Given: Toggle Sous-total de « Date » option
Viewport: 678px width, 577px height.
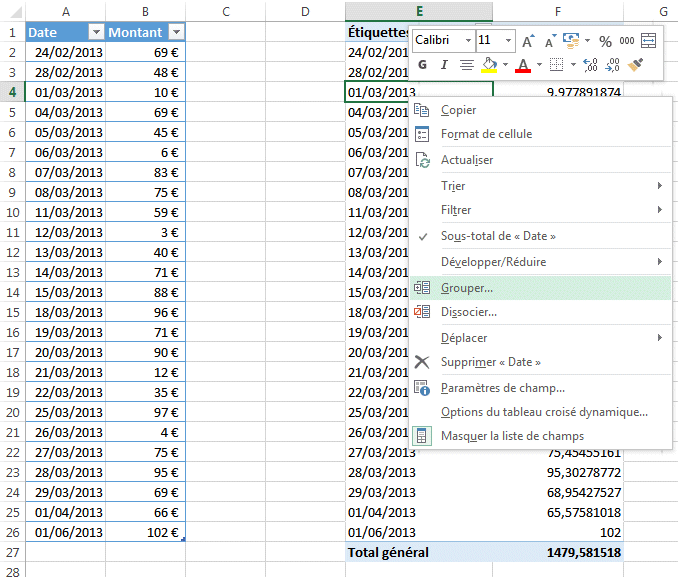Looking at the screenshot, I should (x=540, y=236).
